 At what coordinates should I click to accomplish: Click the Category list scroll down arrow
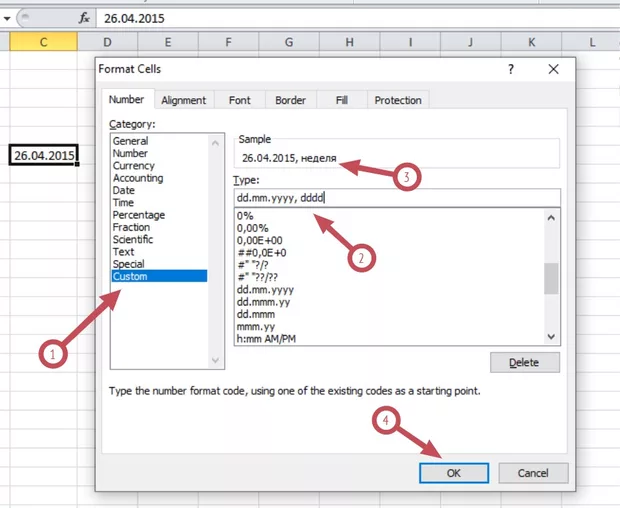(x=215, y=360)
